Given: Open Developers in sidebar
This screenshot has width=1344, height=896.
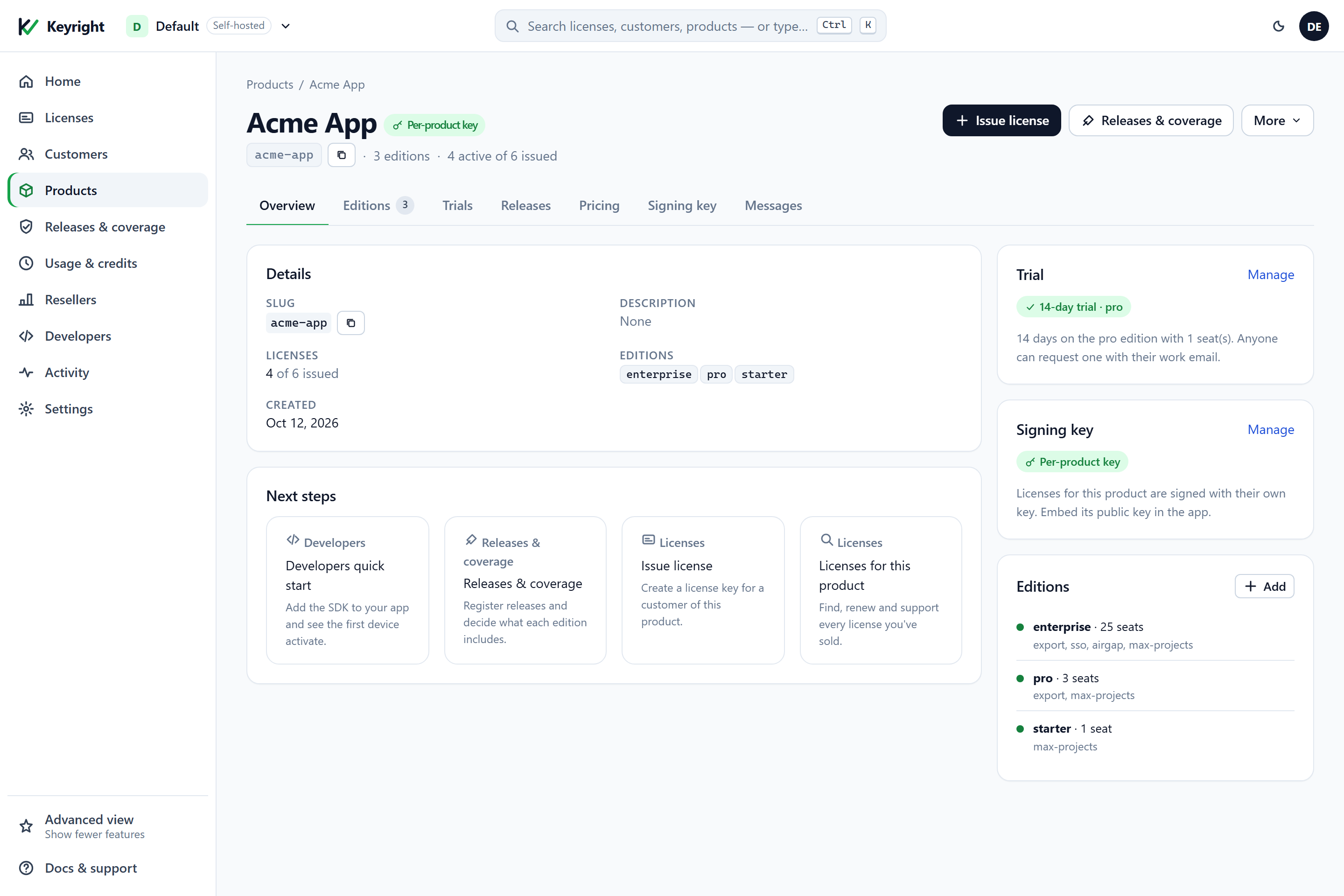Looking at the screenshot, I should [x=108, y=336].
